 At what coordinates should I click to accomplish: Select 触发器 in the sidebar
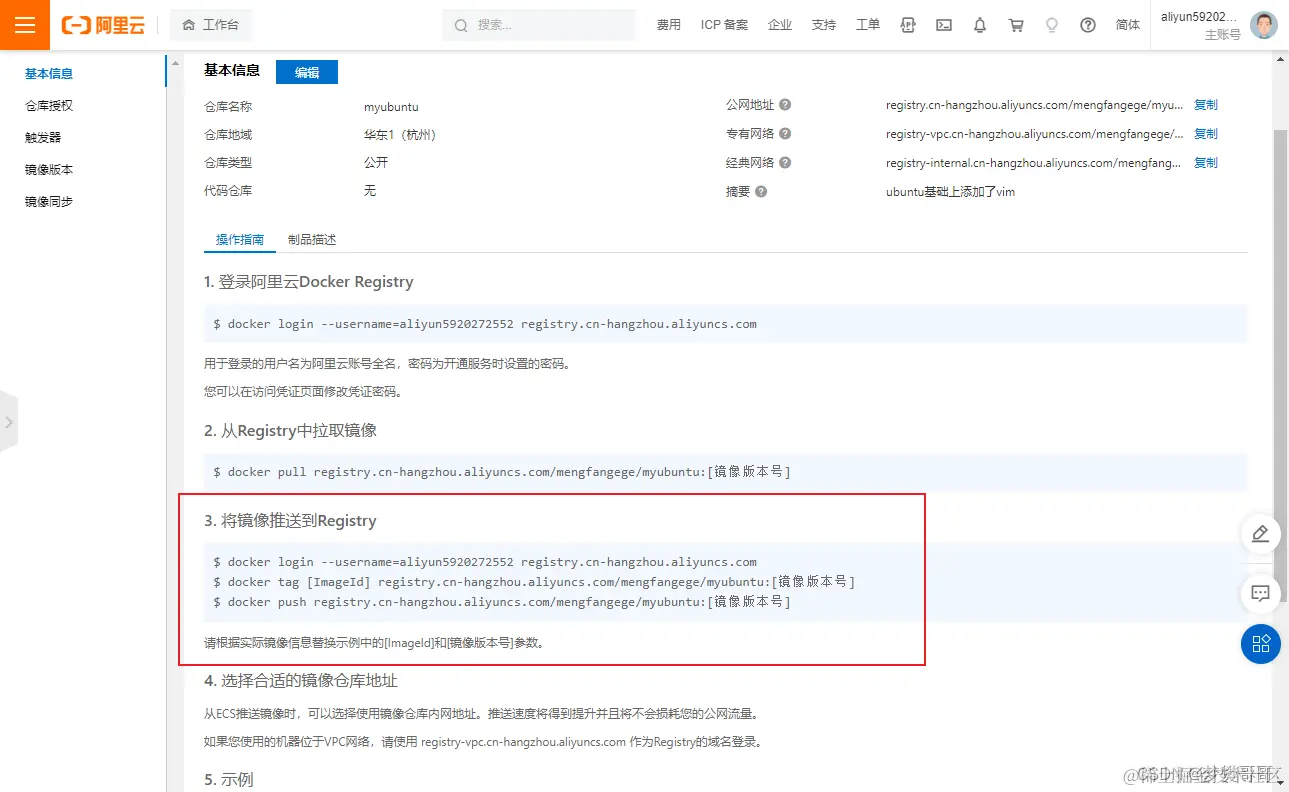pyautogui.click(x=43, y=137)
